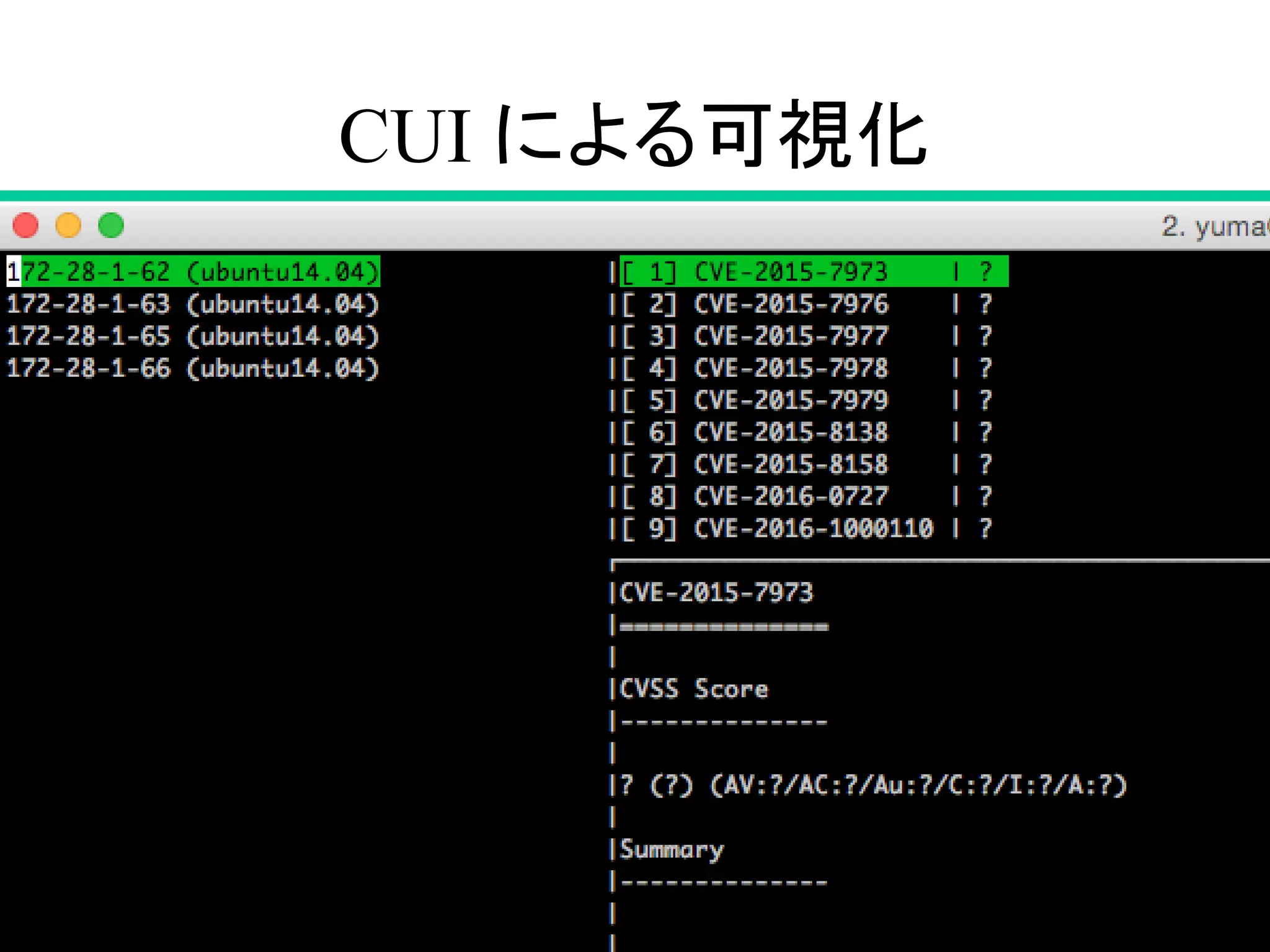Select entry [4] CVE-2015-7978
Screen dimensions: 1270x952
point(806,368)
